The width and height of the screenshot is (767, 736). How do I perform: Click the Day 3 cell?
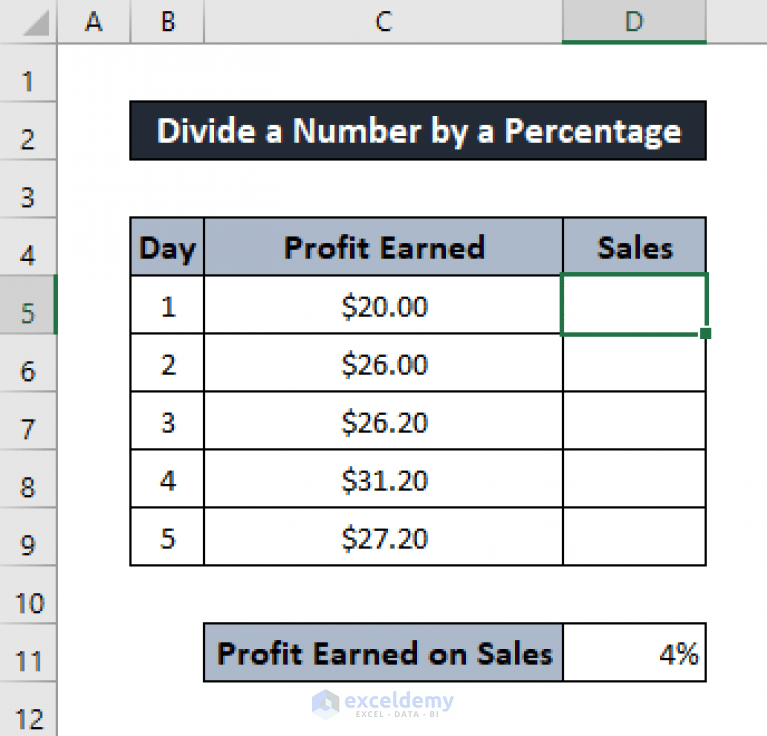[x=167, y=421]
